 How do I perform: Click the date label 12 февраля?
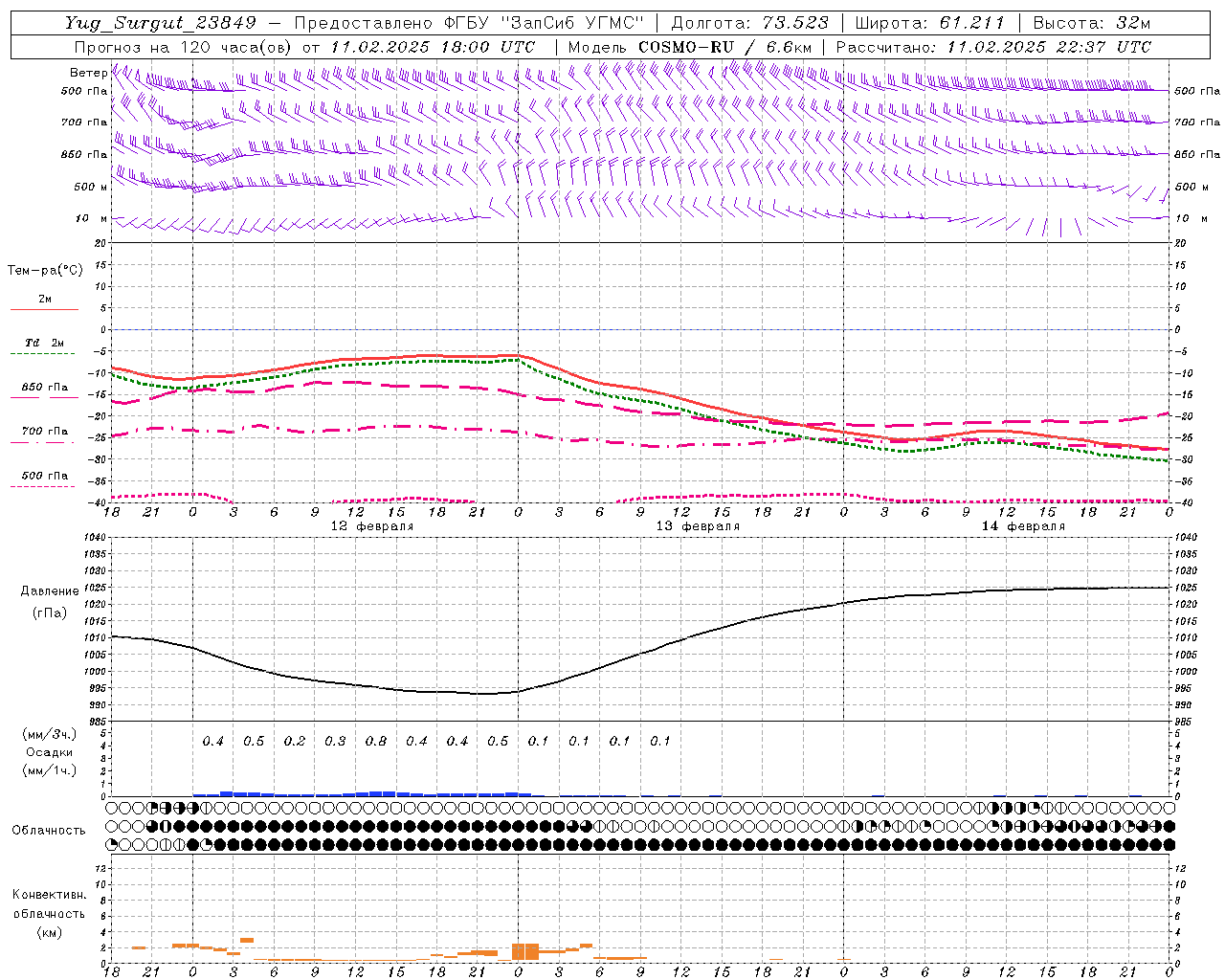(372, 526)
